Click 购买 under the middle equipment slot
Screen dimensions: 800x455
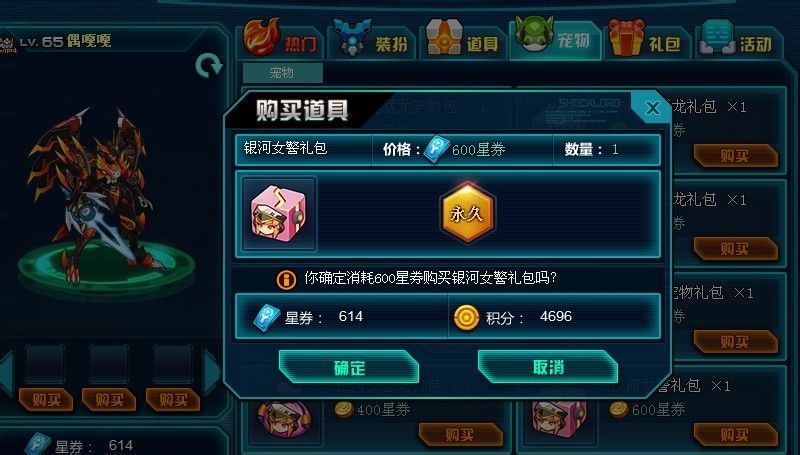tap(109, 399)
